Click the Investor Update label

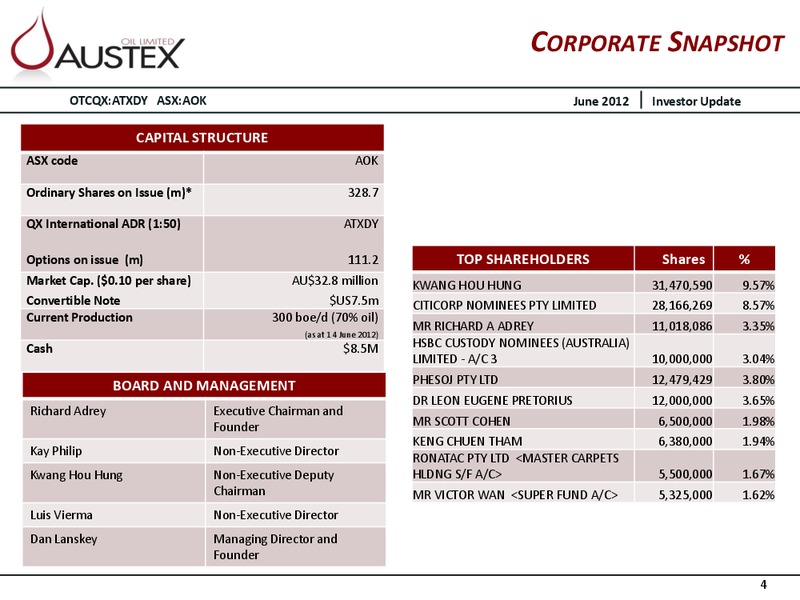point(696,101)
